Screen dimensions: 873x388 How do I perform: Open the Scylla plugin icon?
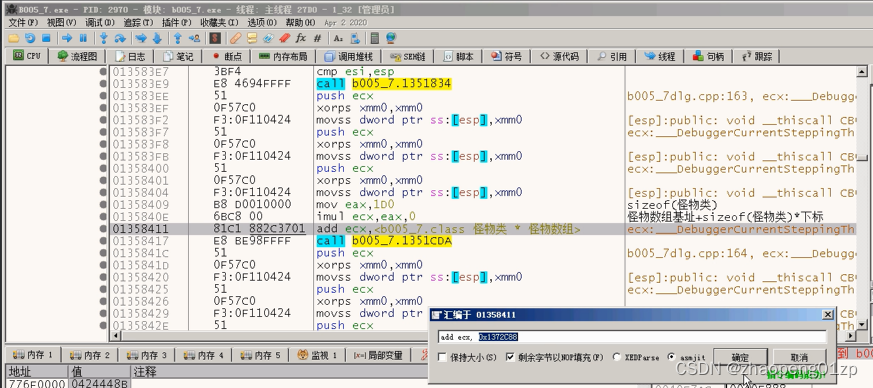pyautogui.click(x=215, y=38)
